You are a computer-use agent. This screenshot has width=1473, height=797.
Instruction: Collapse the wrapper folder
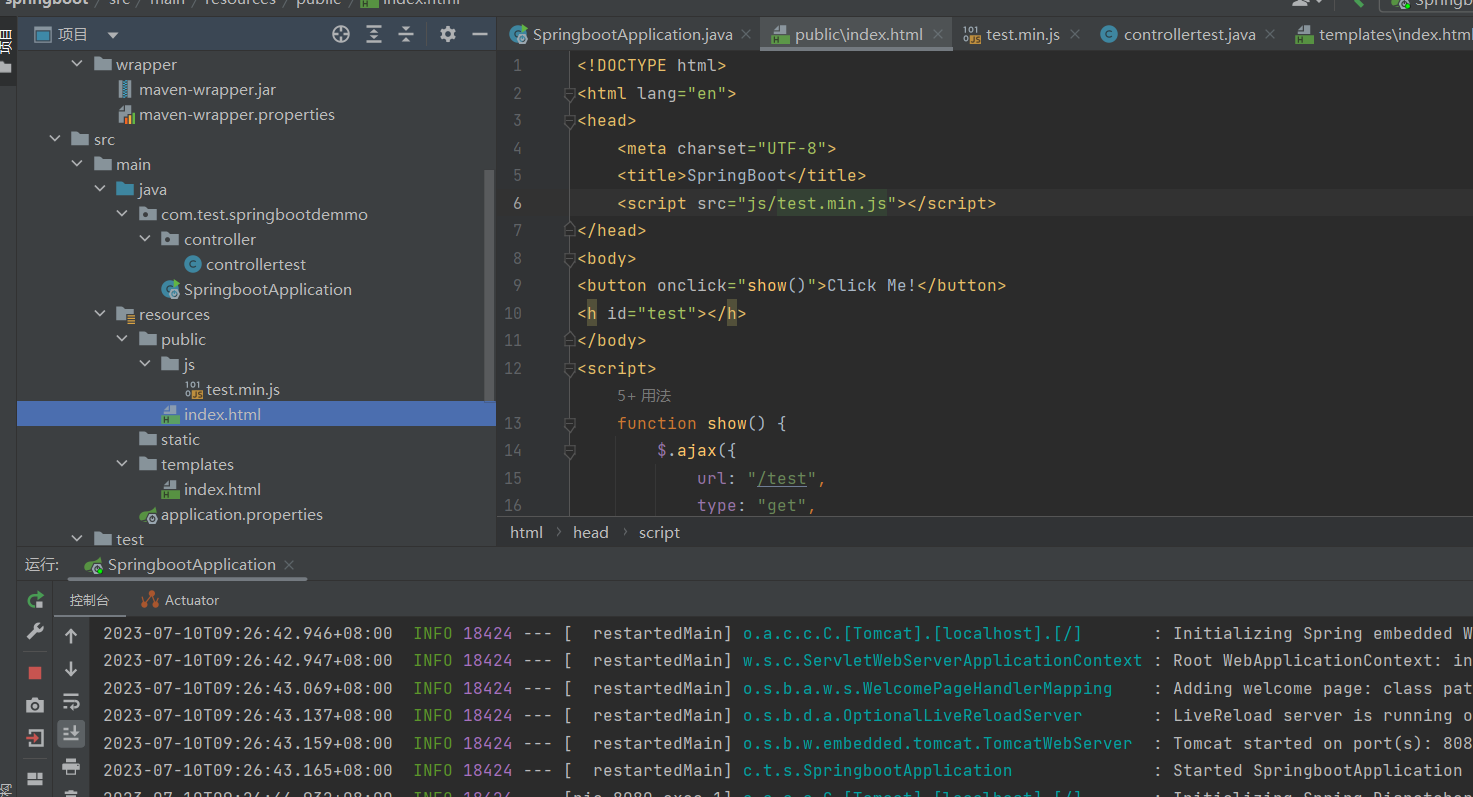coord(78,64)
